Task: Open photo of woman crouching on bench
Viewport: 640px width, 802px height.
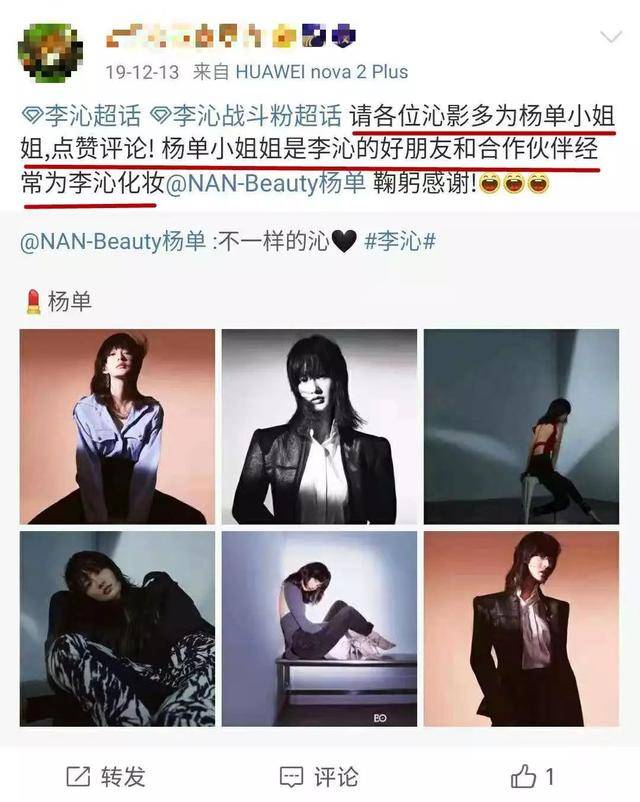Action: [x=319, y=629]
